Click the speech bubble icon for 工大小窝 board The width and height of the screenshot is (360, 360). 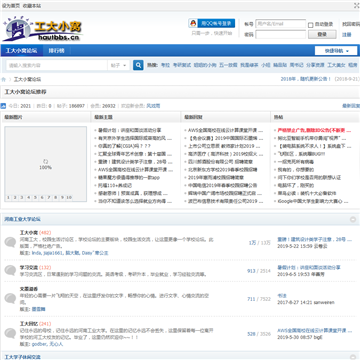(x=10, y=242)
